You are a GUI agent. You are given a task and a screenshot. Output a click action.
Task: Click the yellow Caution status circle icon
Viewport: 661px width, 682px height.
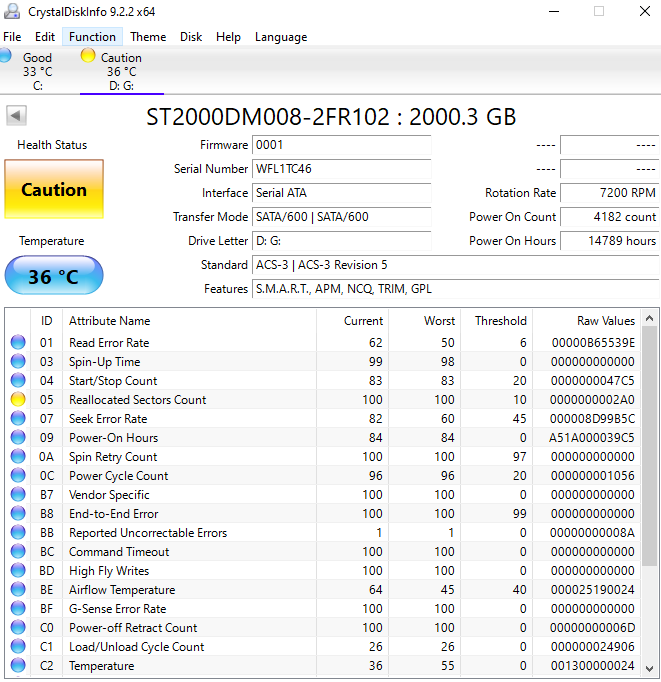(x=88, y=56)
